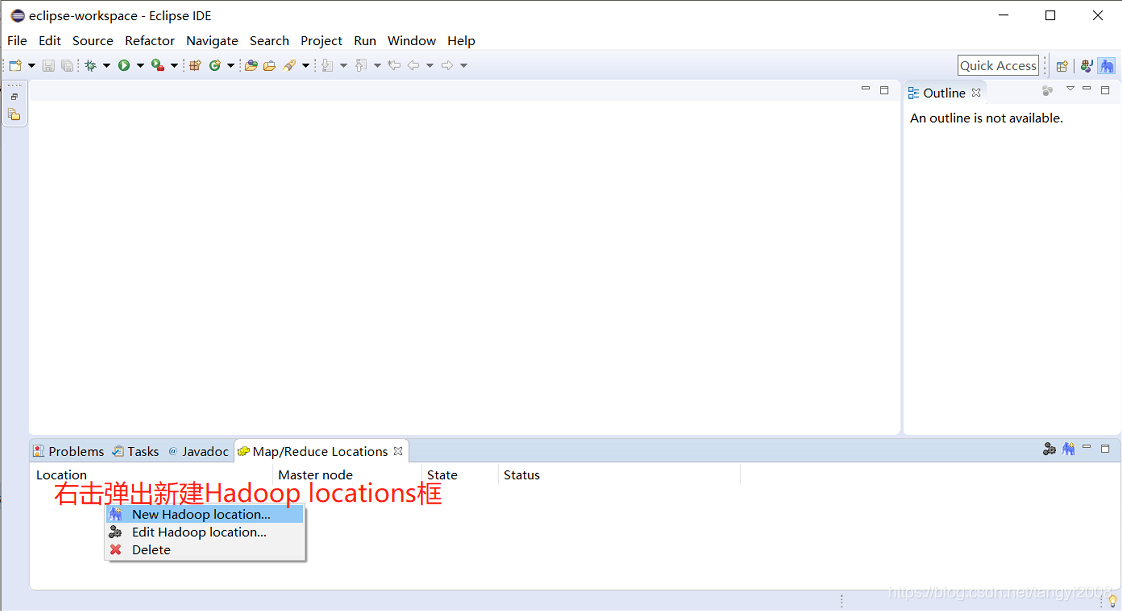Expand the Forward history dropdown arrow

tap(464, 66)
